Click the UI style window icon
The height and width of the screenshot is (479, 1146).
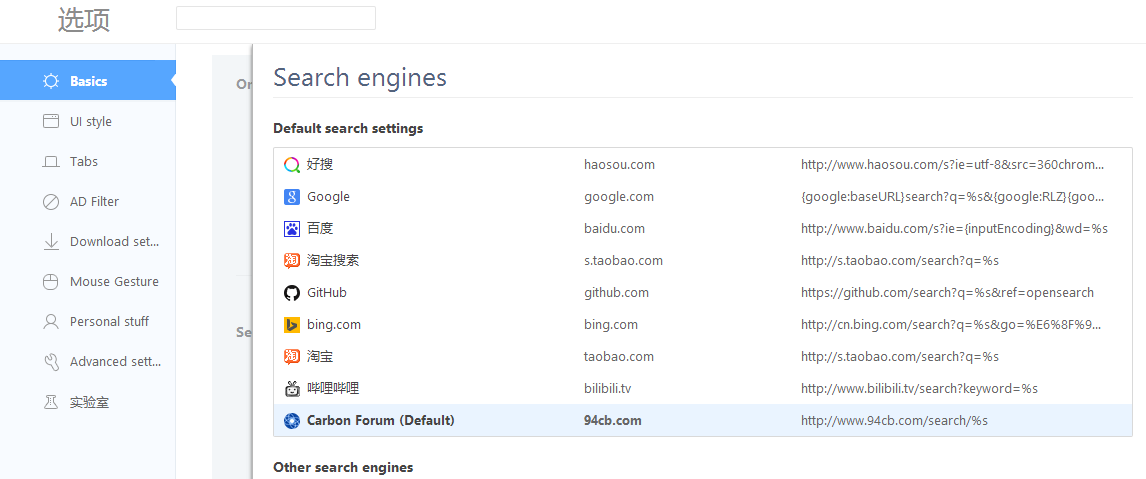click(50, 121)
